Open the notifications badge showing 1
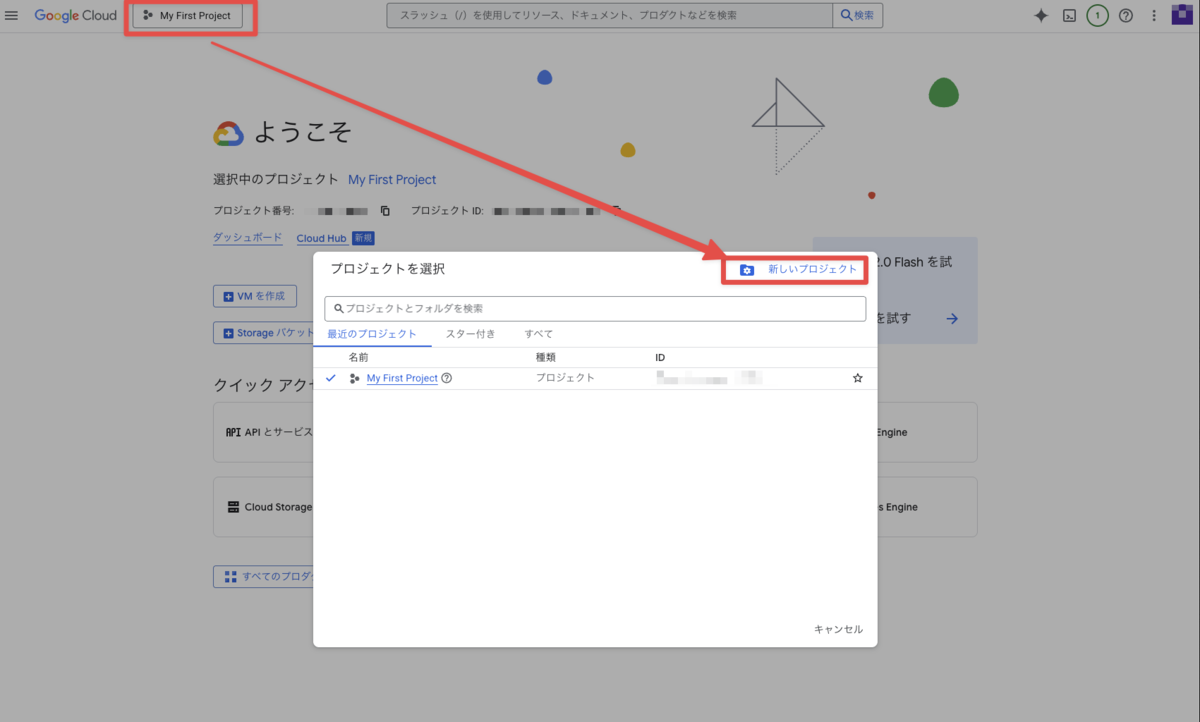 coord(1097,16)
